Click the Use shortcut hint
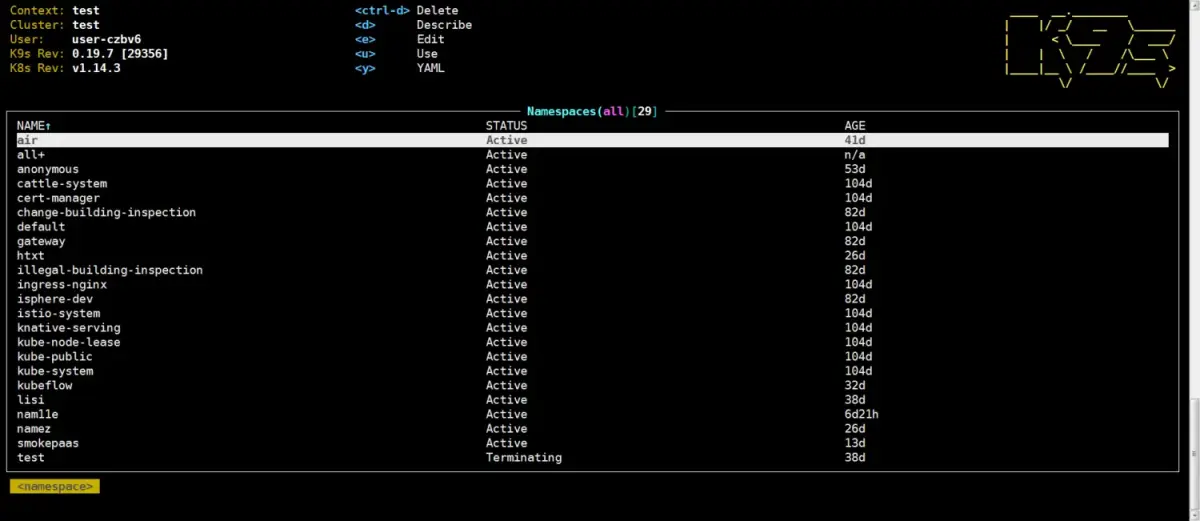This screenshot has width=1200, height=521. coord(427,54)
